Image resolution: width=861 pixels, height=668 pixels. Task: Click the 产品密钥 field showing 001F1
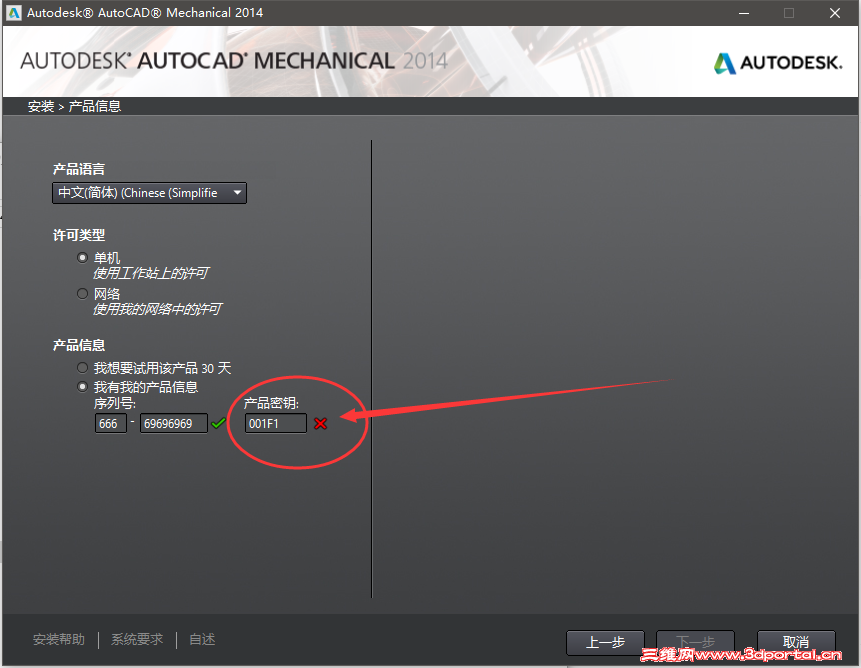point(276,423)
